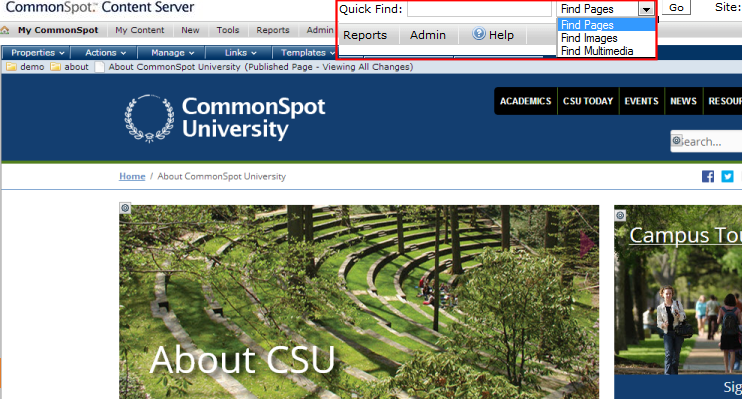Screen dimensions: 742x399
Task: Click the Twitter share icon
Action: pyautogui.click(x=727, y=177)
